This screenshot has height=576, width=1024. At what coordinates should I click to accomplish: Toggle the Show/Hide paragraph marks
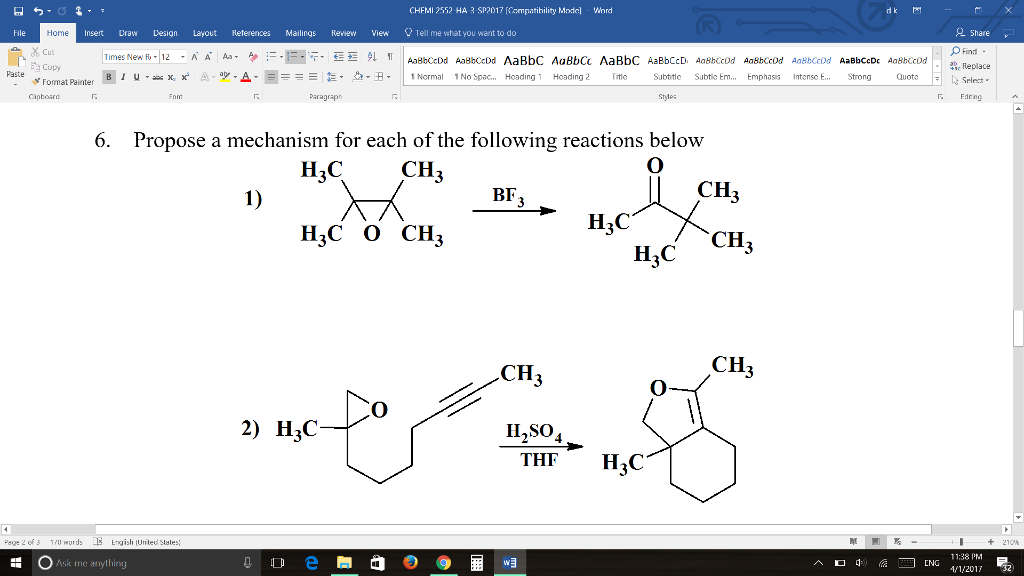point(390,56)
